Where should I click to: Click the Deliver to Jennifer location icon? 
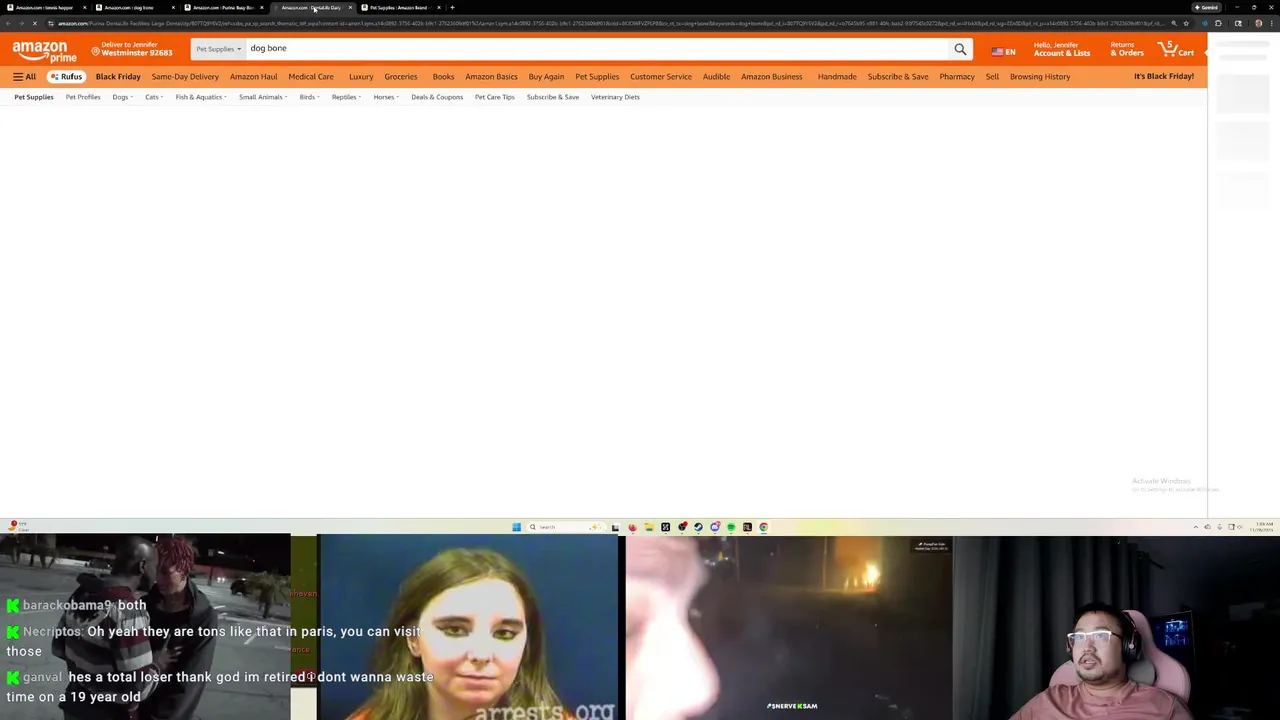[x=95, y=50]
